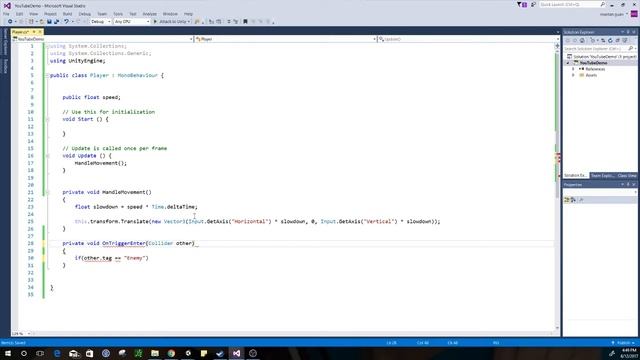The width and height of the screenshot is (640, 360).
Task: Click the Save icon in toolbar
Action: [x=49, y=21]
